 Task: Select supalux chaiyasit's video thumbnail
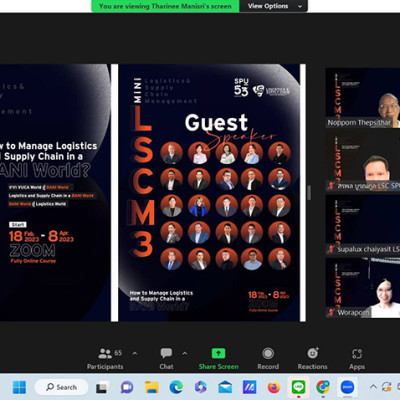pos(363,224)
